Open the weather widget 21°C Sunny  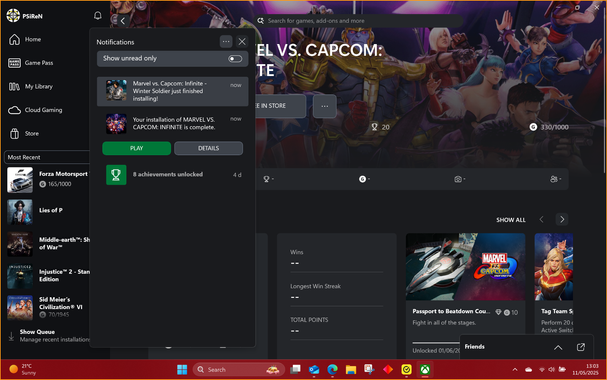(23, 370)
